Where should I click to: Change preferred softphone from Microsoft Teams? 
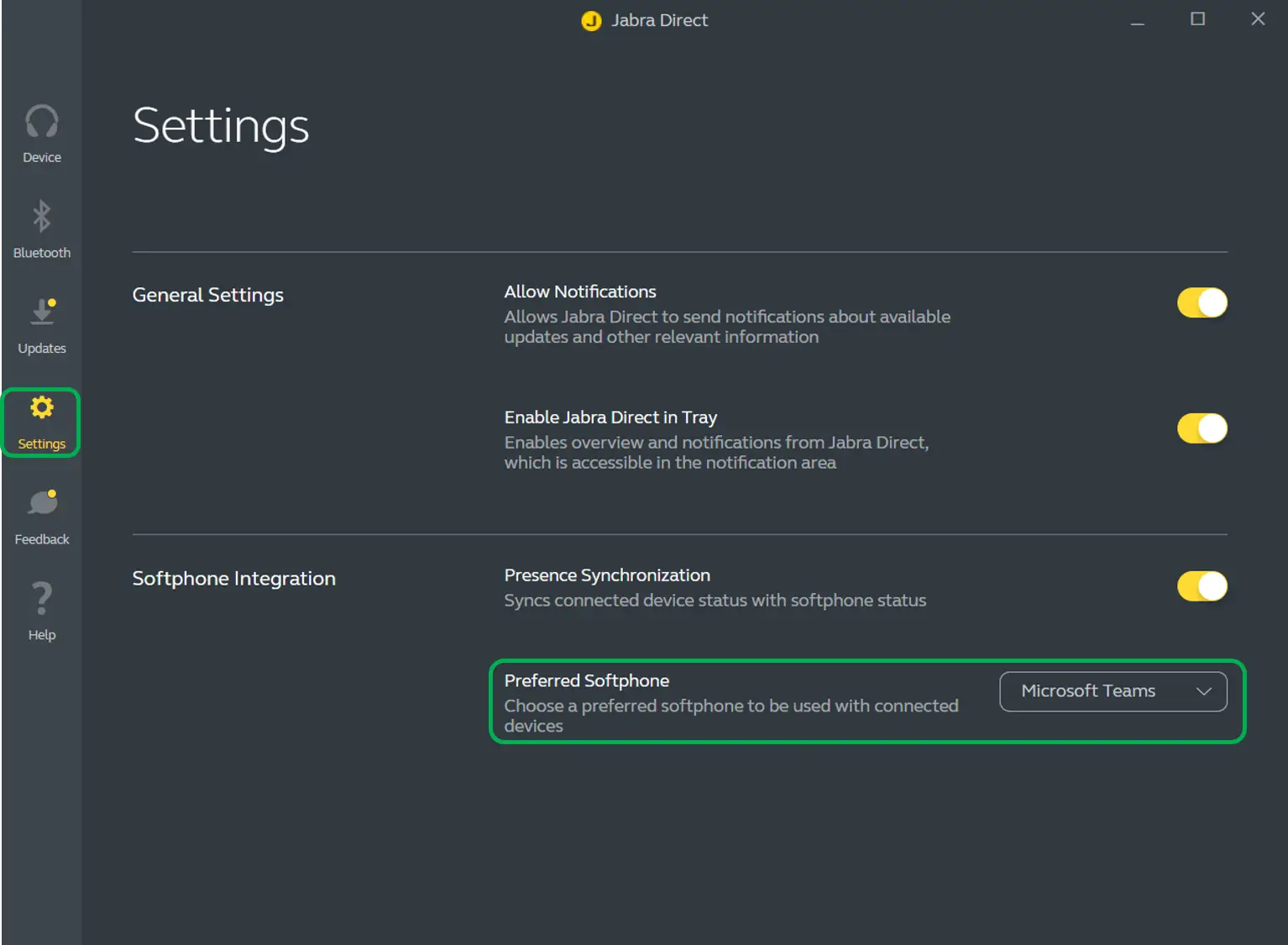1113,691
